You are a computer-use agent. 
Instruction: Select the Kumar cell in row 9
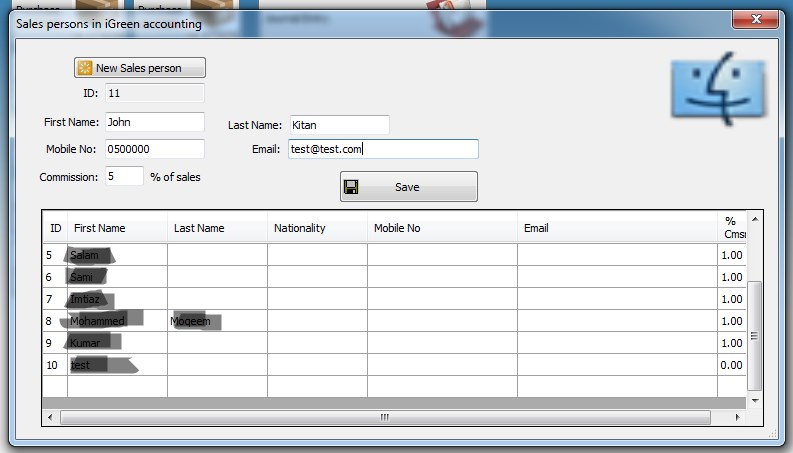117,343
